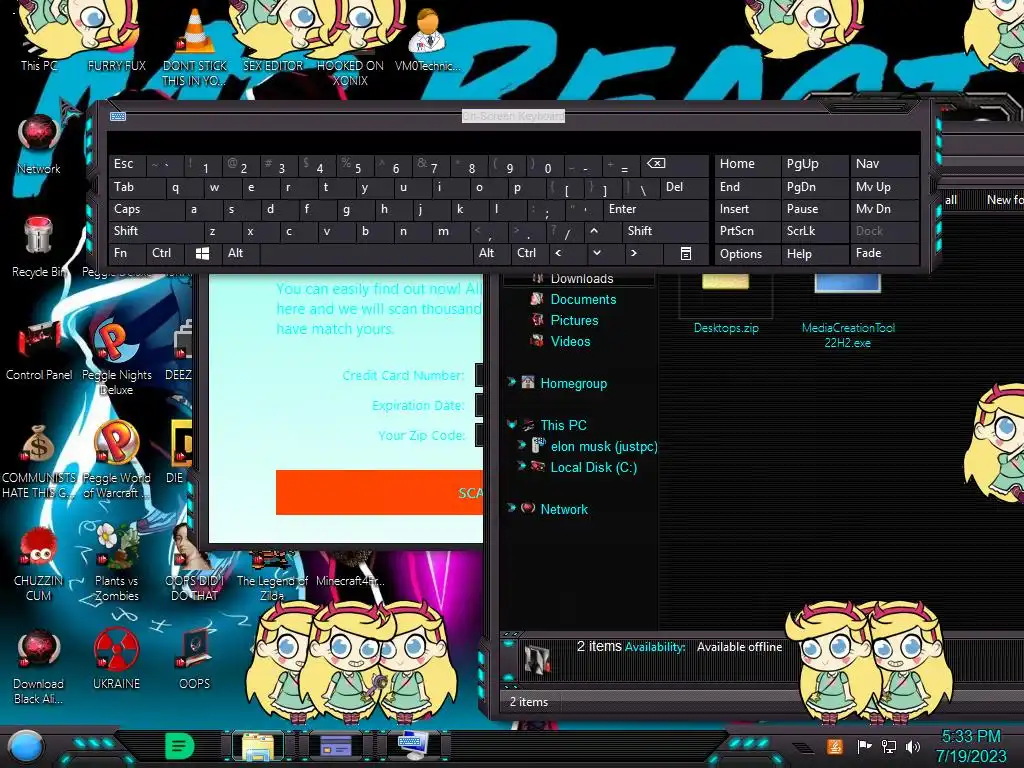Open the green Spotify-like taskbar icon

pyautogui.click(x=180, y=746)
